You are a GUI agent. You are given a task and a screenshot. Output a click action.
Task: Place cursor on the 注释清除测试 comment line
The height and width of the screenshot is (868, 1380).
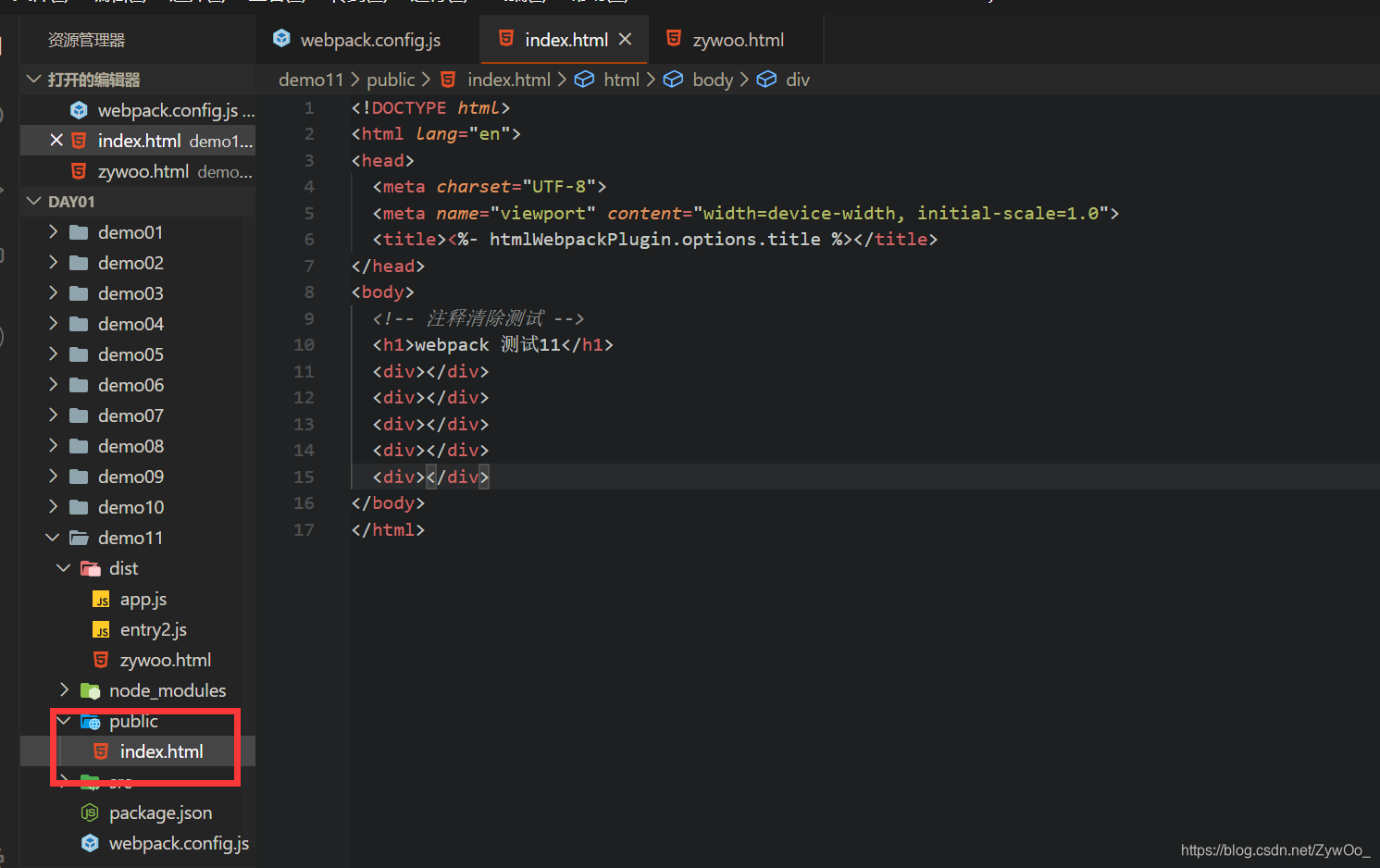479,318
